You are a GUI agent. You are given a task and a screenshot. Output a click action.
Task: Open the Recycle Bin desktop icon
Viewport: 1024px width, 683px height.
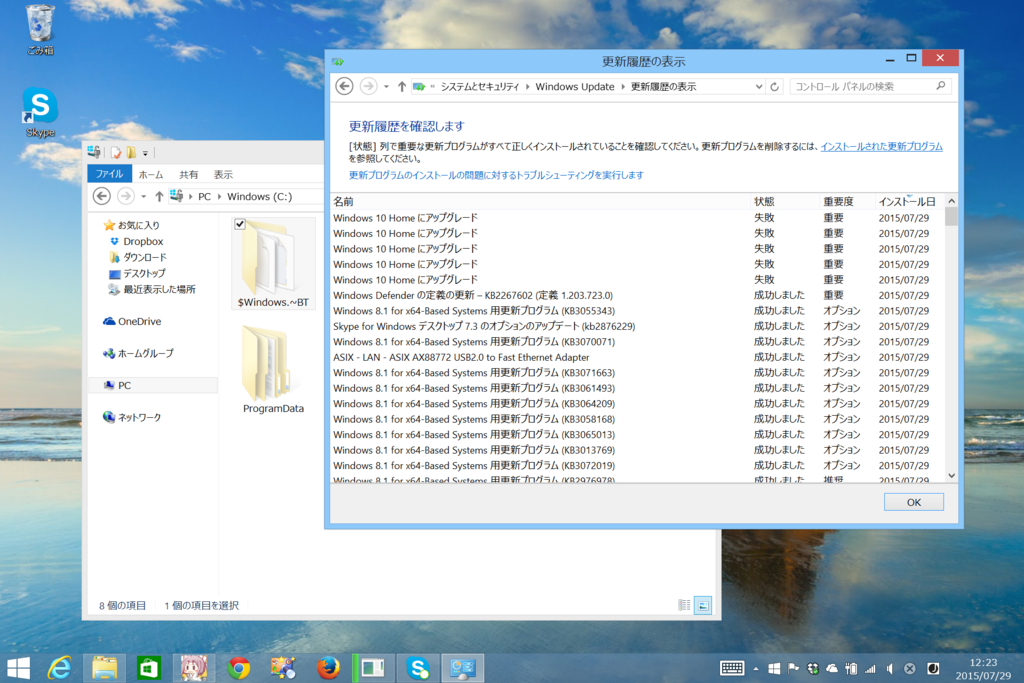pos(40,29)
